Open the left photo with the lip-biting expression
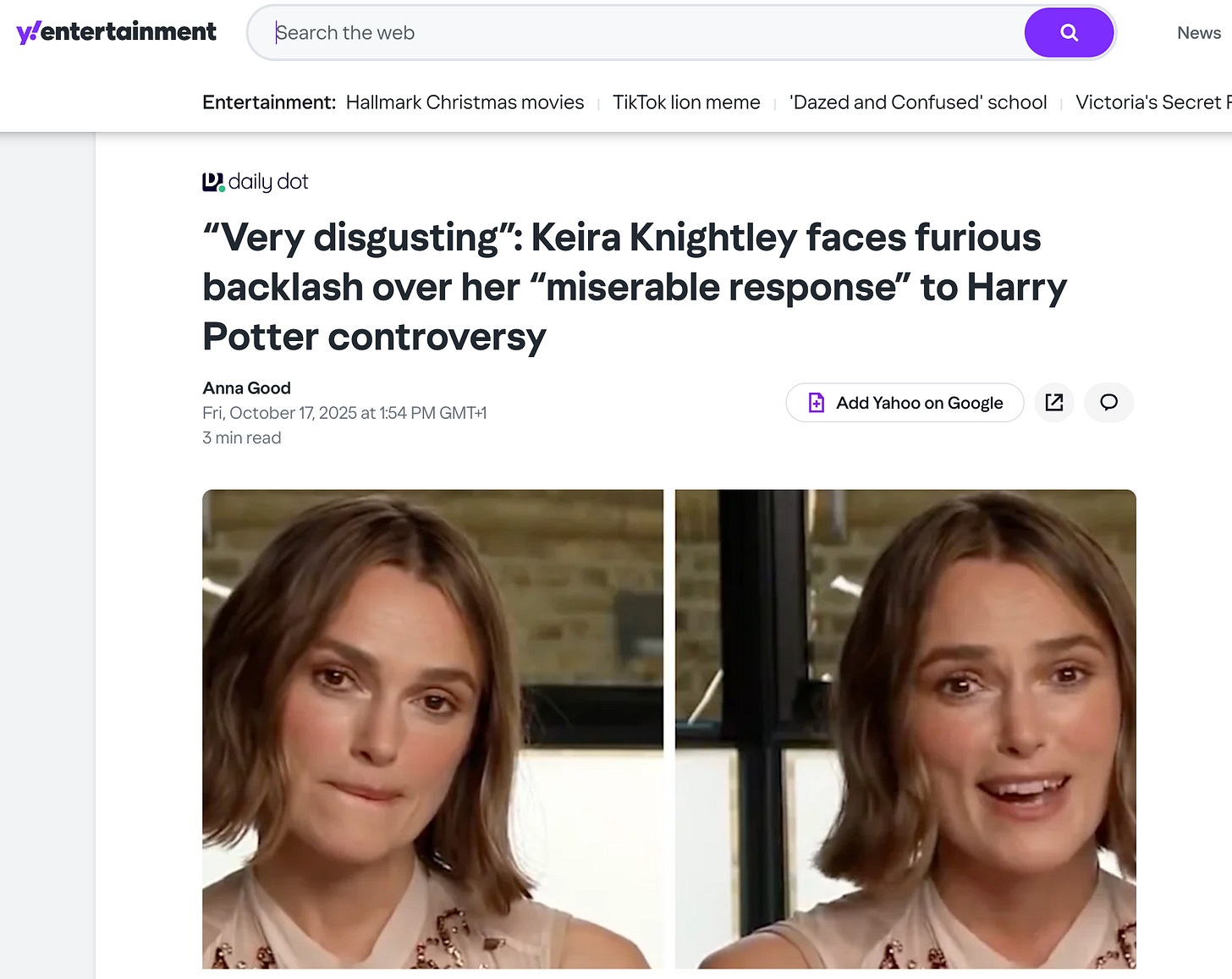 (x=432, y=729)
